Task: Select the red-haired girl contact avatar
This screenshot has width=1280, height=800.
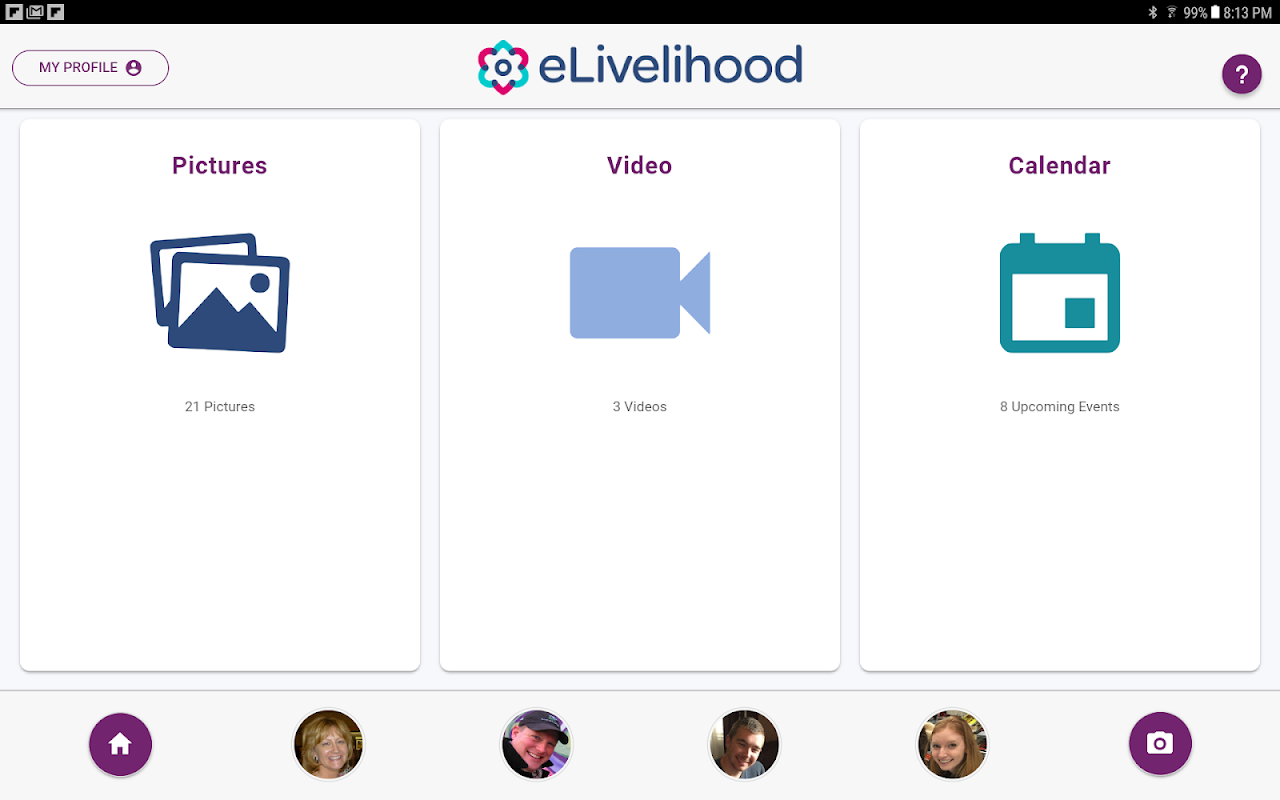Action: (x=952, y=745)
